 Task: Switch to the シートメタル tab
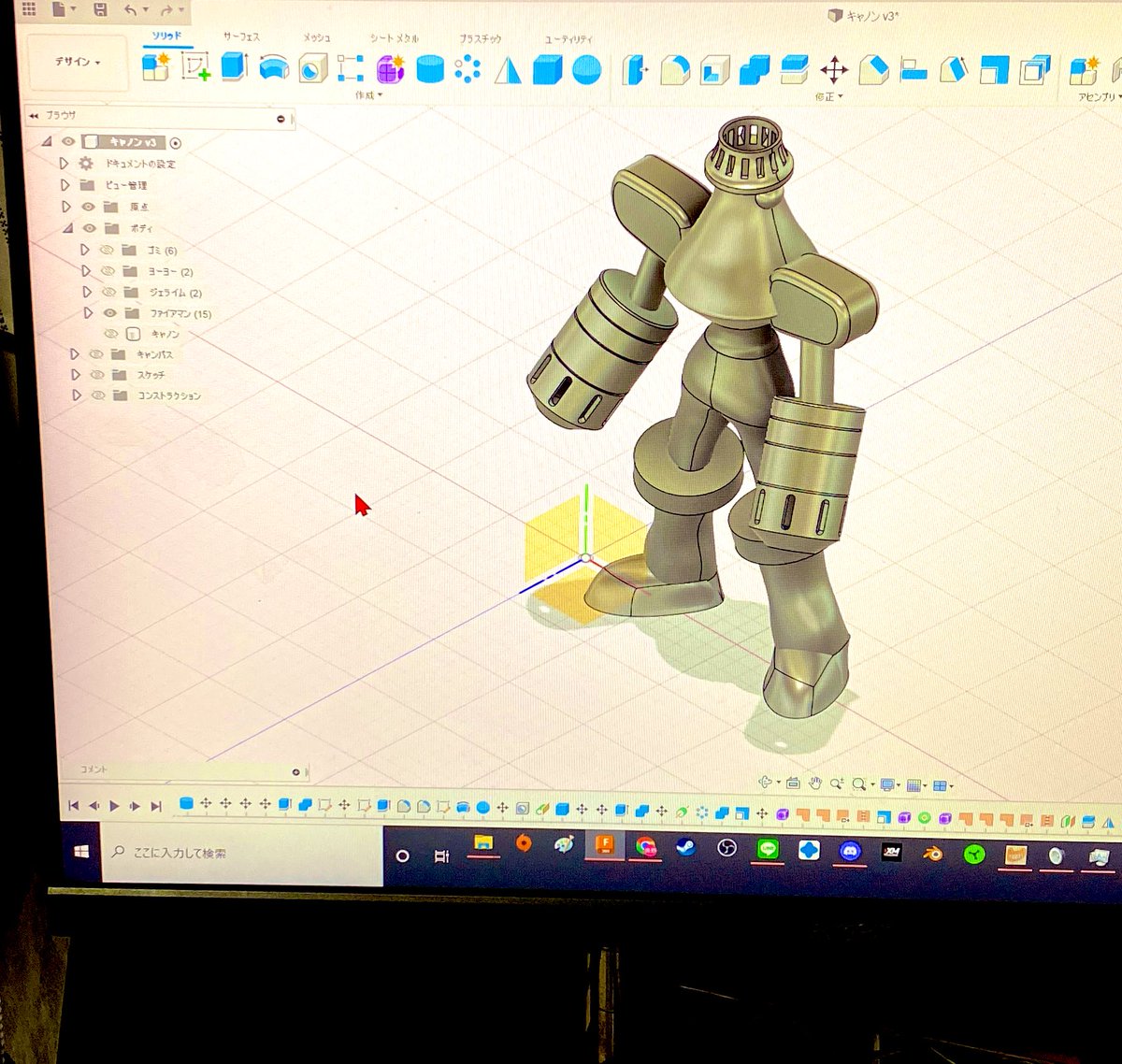(x=394, y=38)
